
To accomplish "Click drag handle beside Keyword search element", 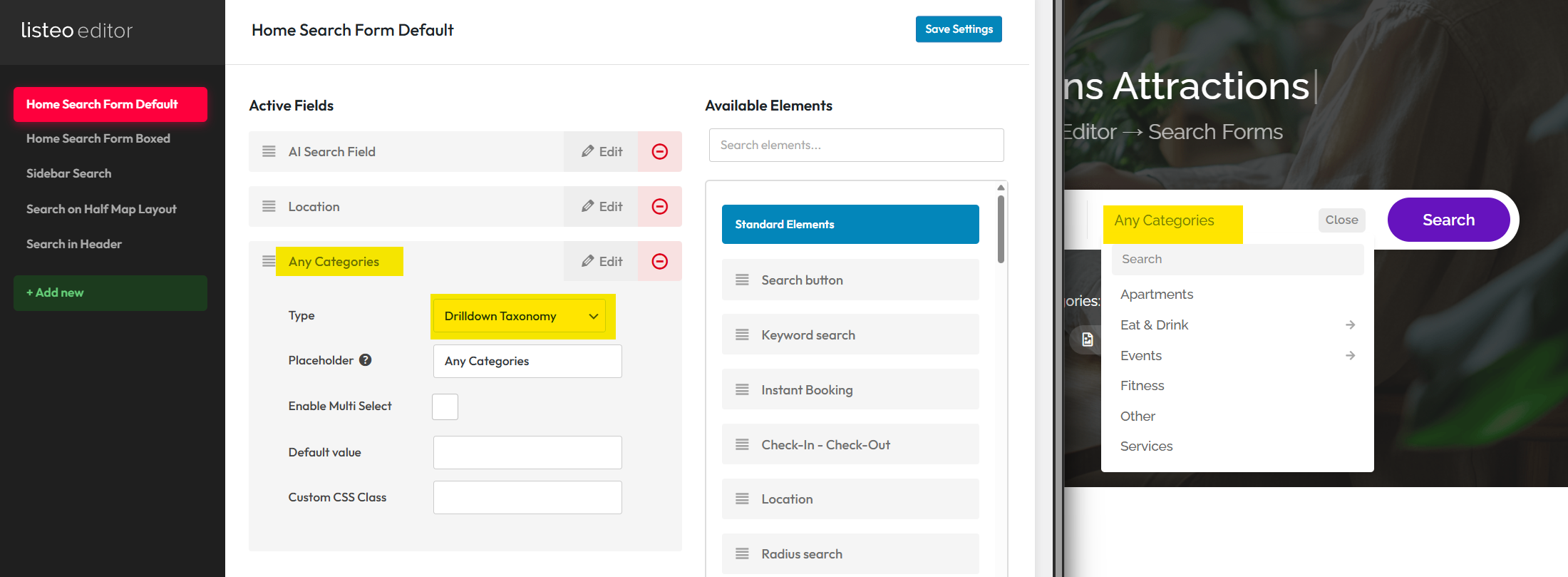I will [x=742, y=335].
